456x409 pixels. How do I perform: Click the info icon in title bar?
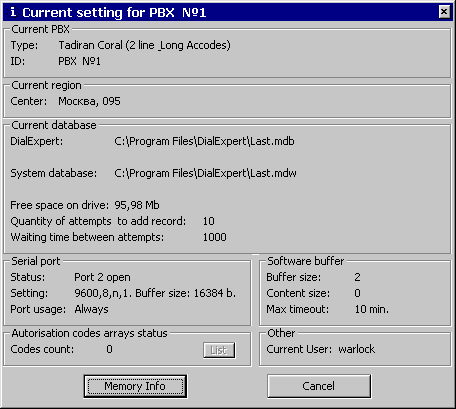click(x=13, y=12)
